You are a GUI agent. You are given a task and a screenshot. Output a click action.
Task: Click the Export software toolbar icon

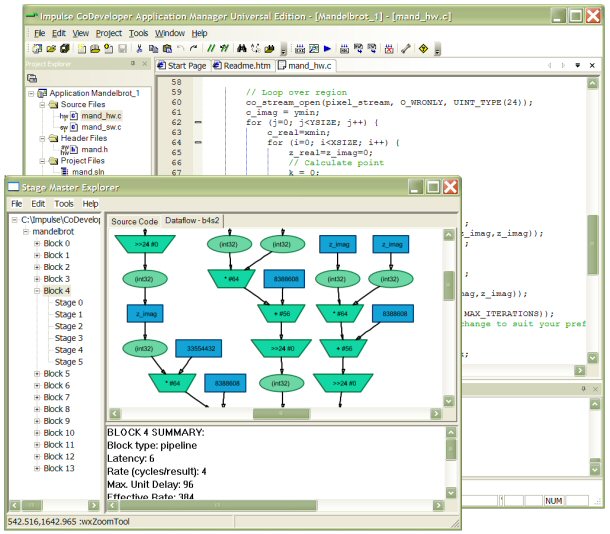[x=372, y=49]
